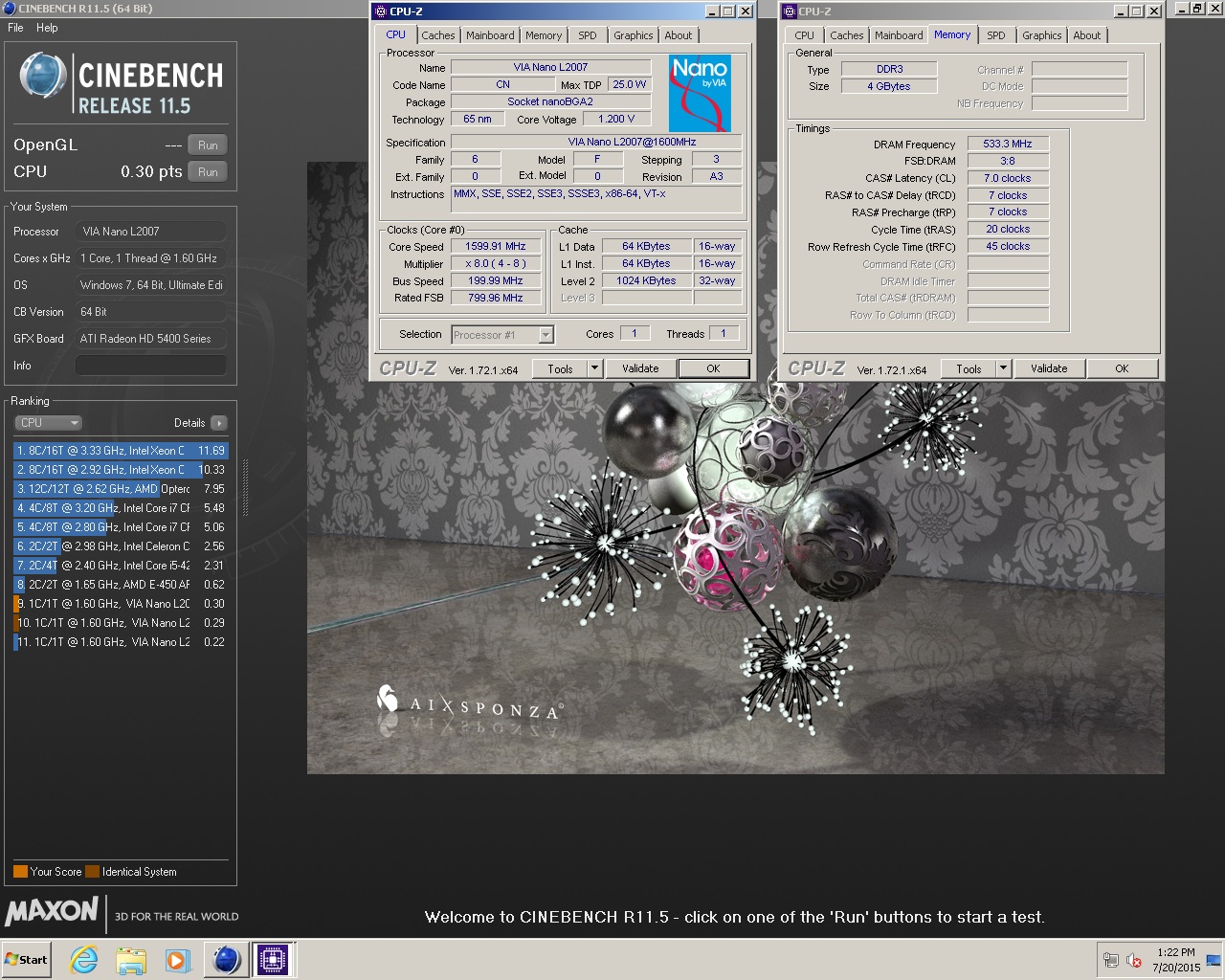
Task: Switch to CPU tab in right CPU-Z
Action: 805,35
